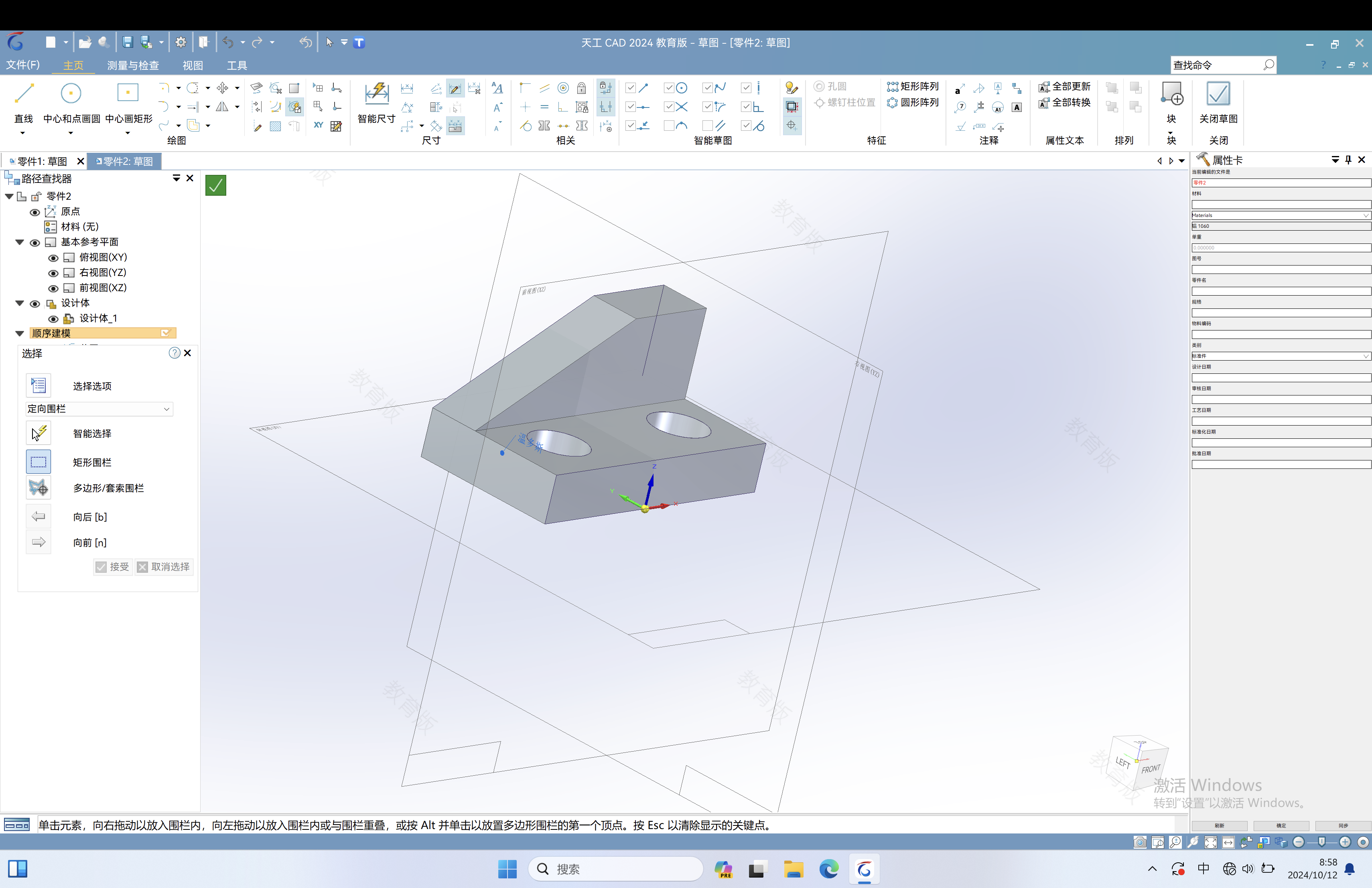This screenshot has height=888, width=1372.
Task: Click the 圆形阵列 button
Action: [913, 103]
